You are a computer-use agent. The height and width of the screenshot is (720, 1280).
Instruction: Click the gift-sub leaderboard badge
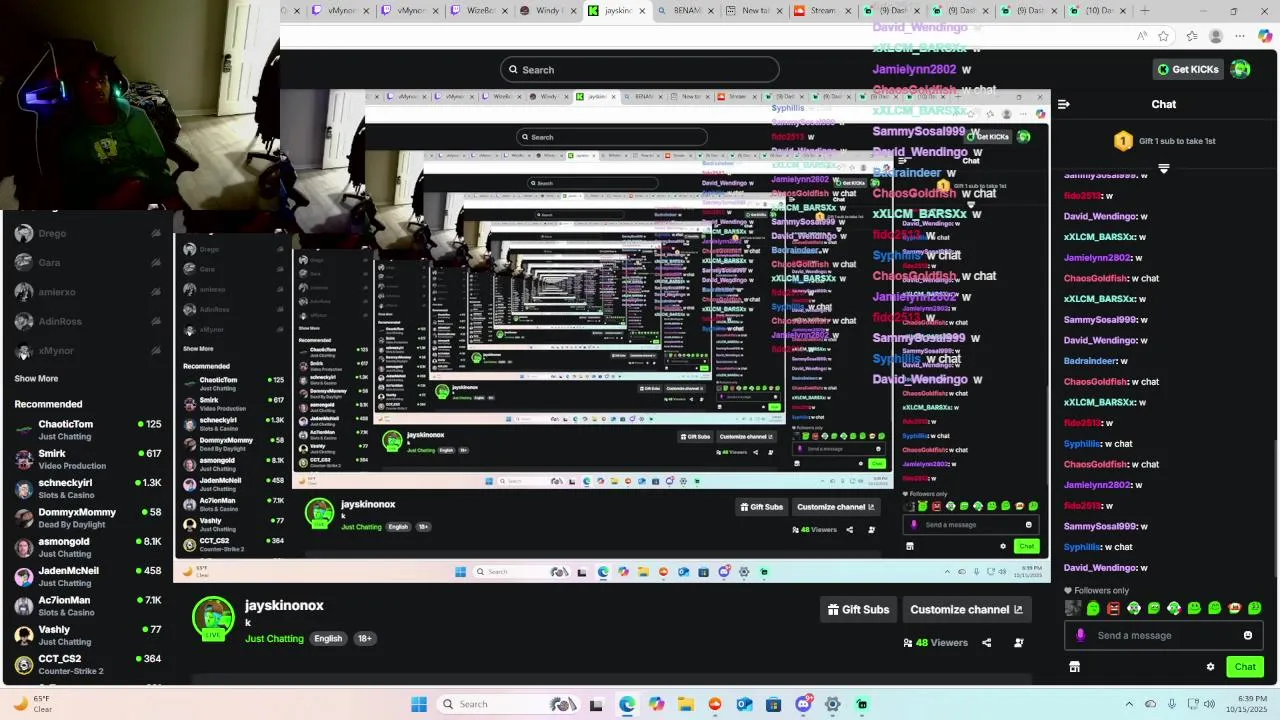point(1123,141)
